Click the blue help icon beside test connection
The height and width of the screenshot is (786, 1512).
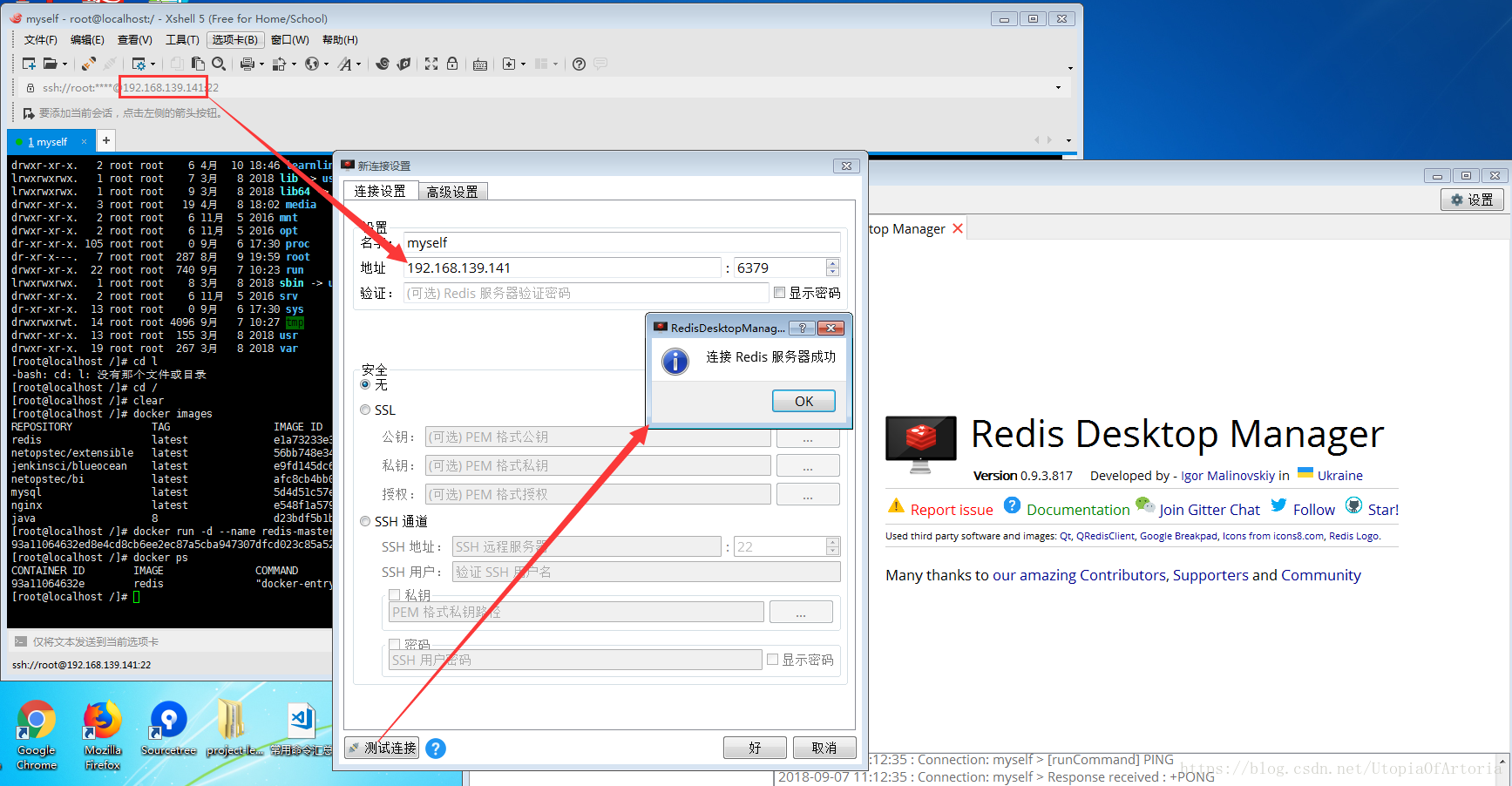pyautogui.click(x=436, y=749)
